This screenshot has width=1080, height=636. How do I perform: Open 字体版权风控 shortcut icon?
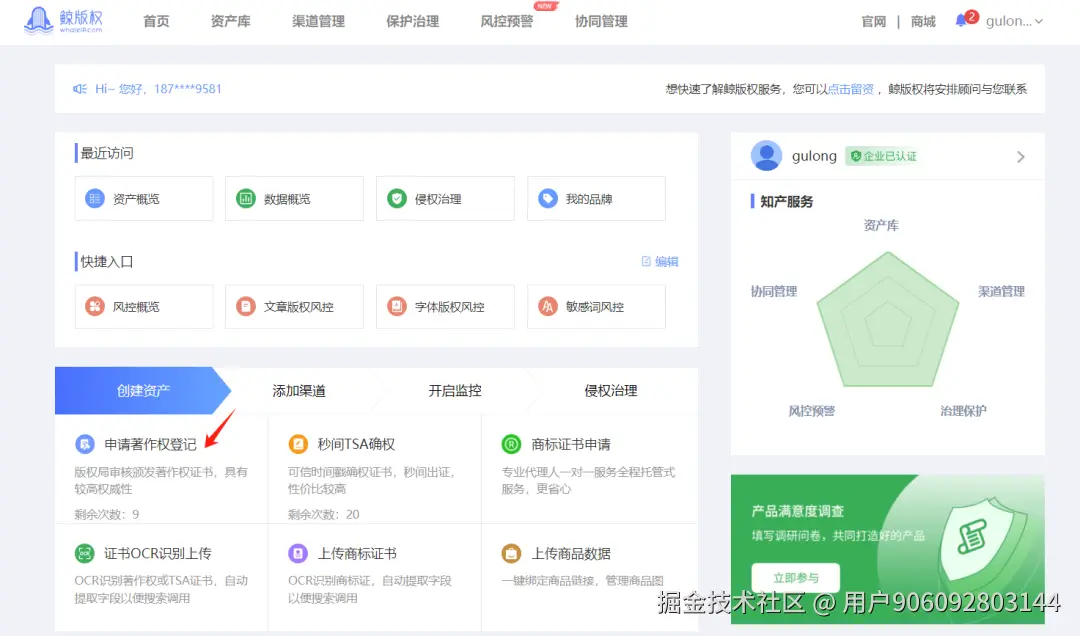(x=398, y=306)
